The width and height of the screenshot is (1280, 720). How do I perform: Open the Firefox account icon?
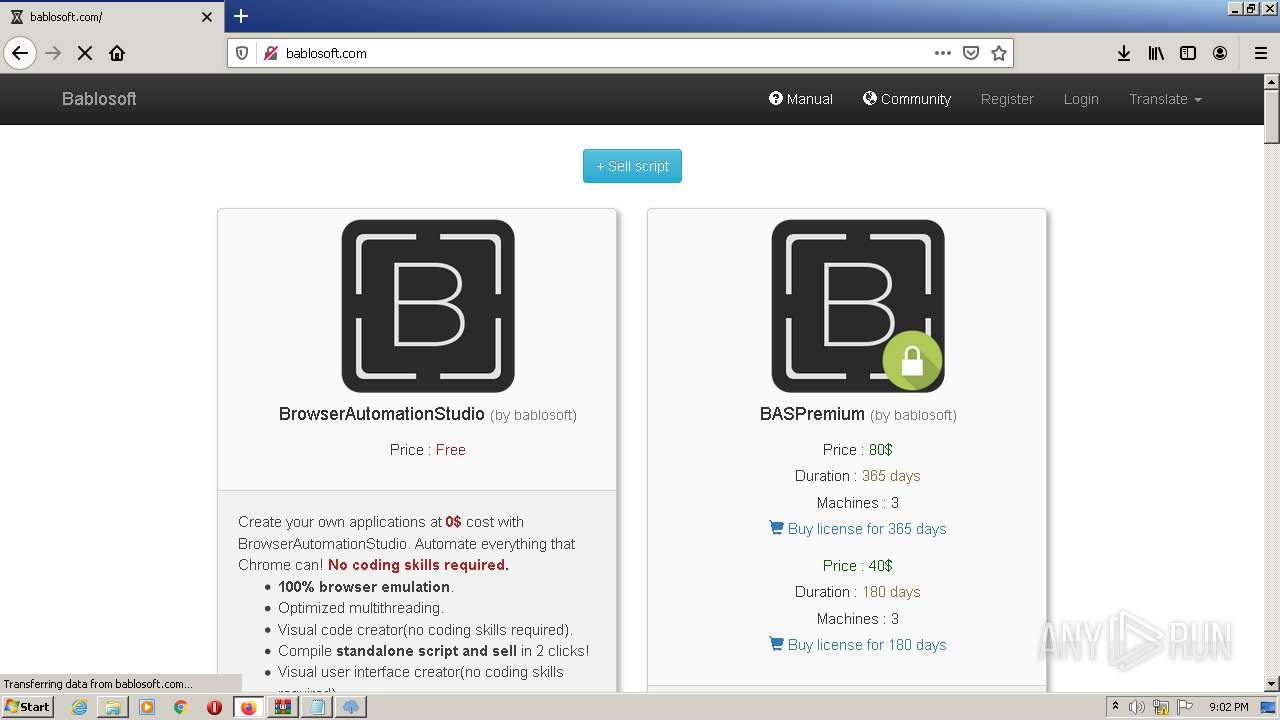[x=1220, y=53]
